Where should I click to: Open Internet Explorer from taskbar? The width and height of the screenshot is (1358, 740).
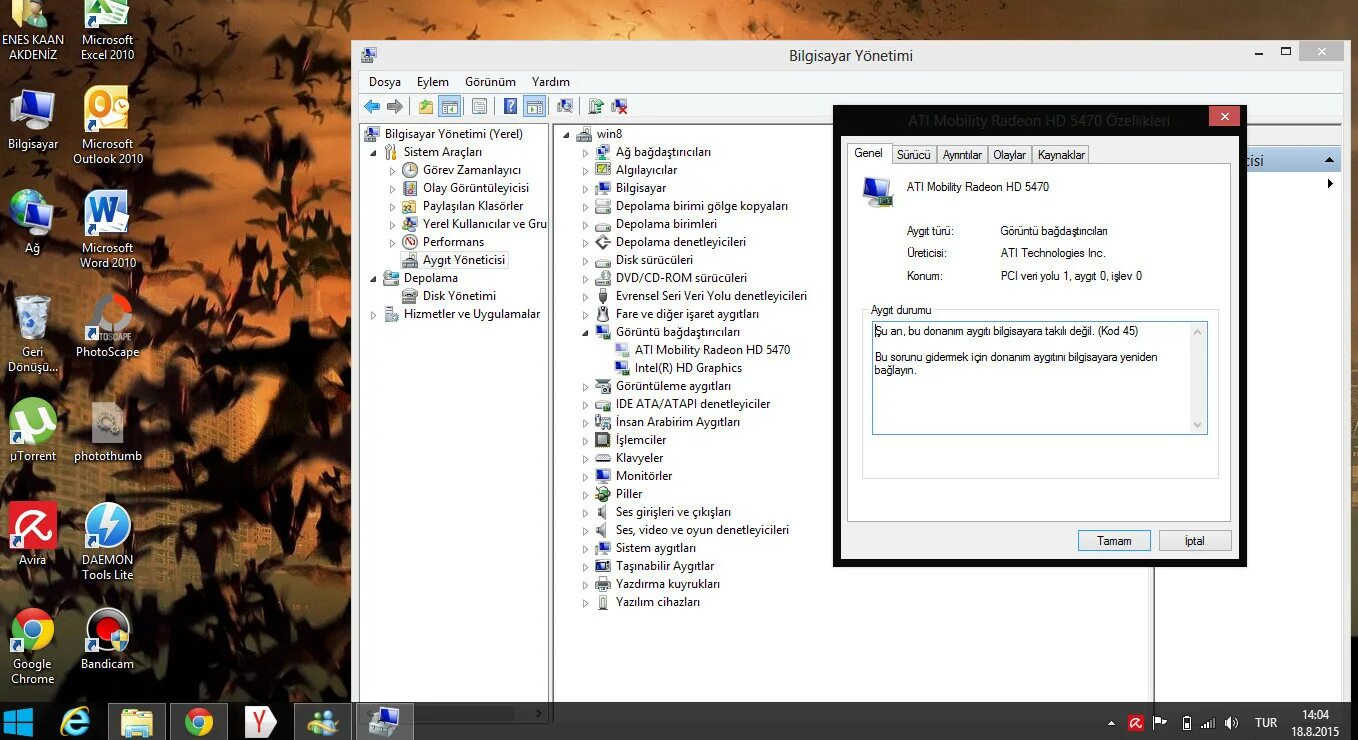(x=76, y=721)
